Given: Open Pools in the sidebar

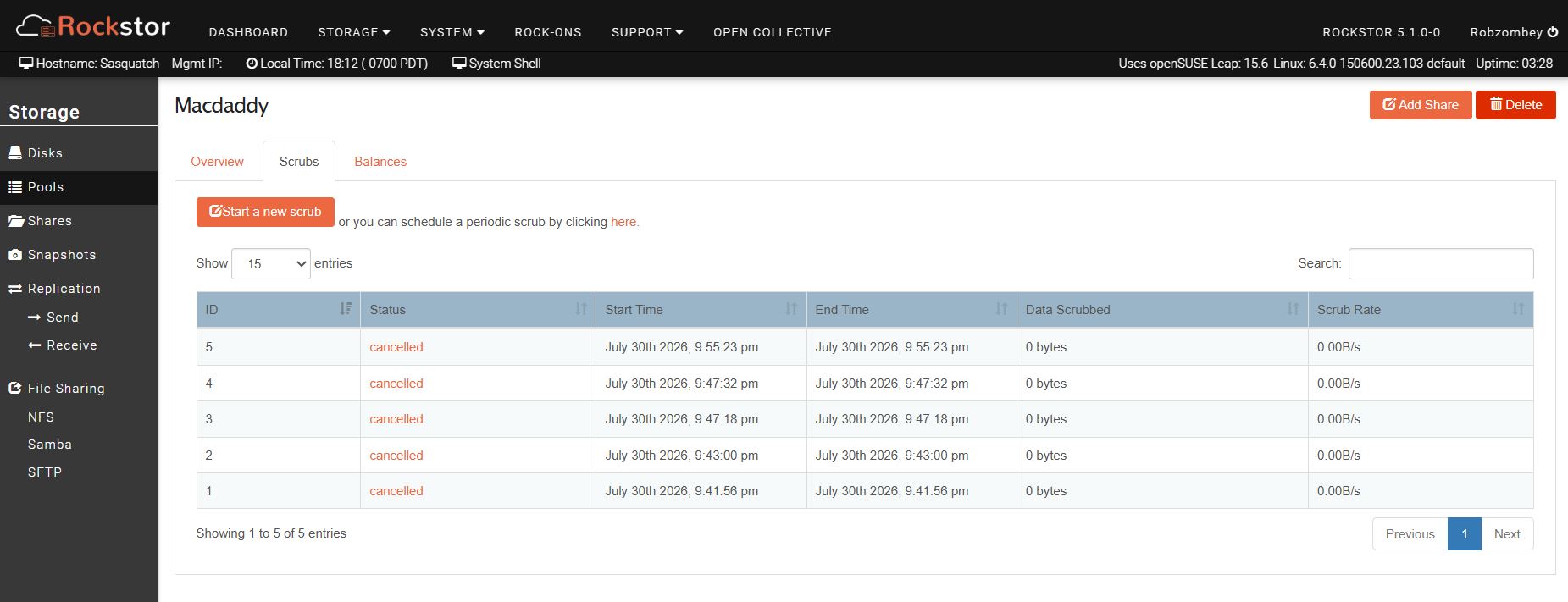Looking at the screenshot, I should tap(79, 187).
